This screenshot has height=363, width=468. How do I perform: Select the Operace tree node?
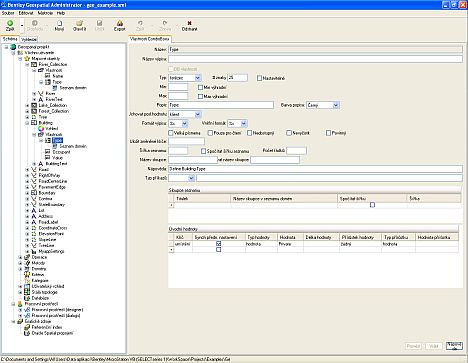39,257
